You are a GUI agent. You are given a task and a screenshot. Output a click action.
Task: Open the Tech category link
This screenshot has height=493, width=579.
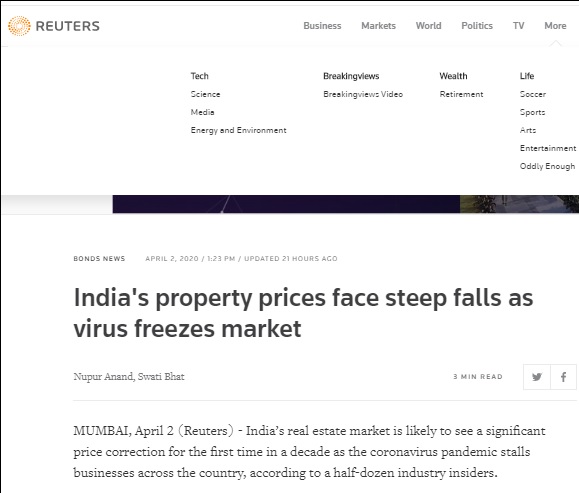pos(199,76)
